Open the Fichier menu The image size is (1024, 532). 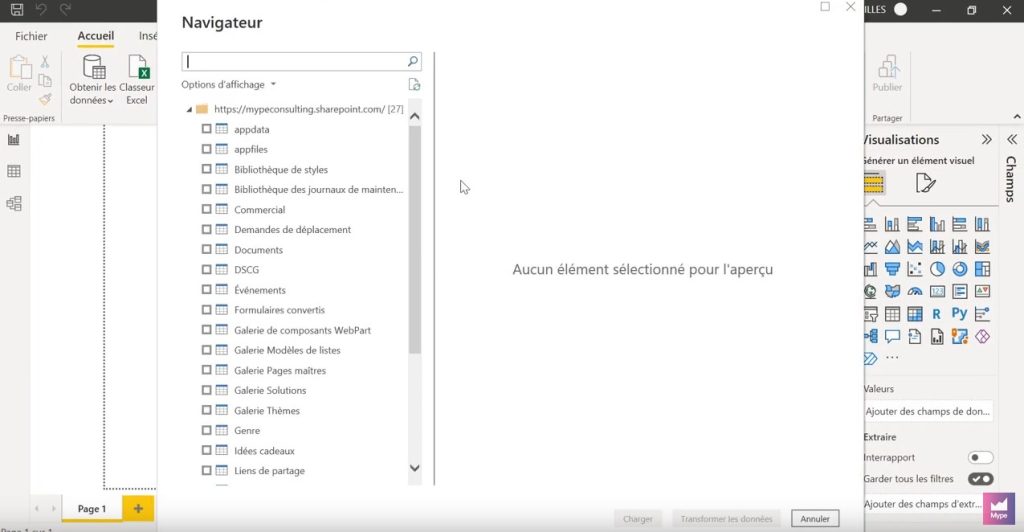pyautogui.click(x=31, y=36)
